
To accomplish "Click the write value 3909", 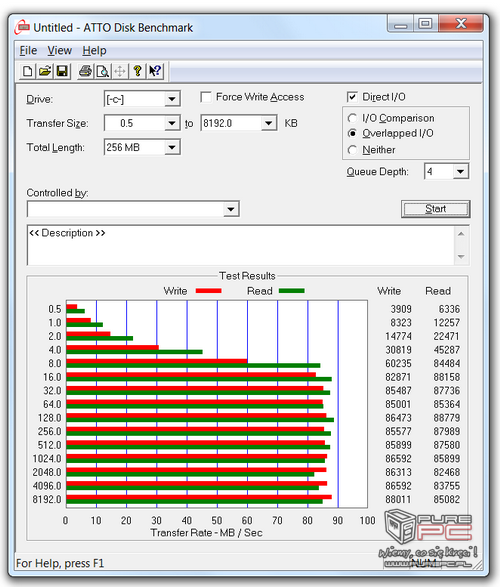I will 401,309.
